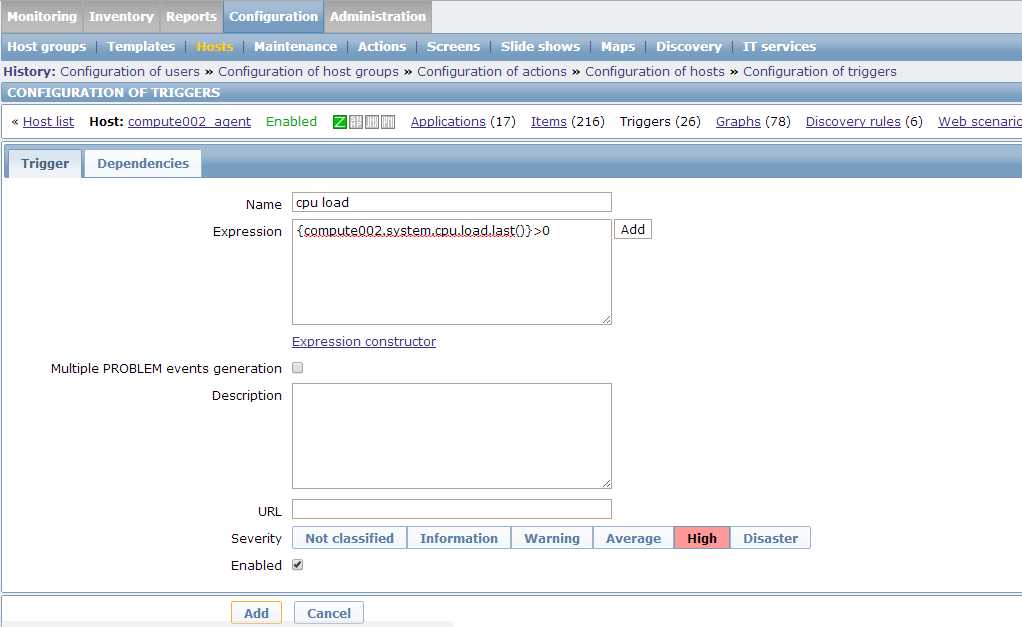
Task: Click history link Configuration of actions
Action: 492,72
